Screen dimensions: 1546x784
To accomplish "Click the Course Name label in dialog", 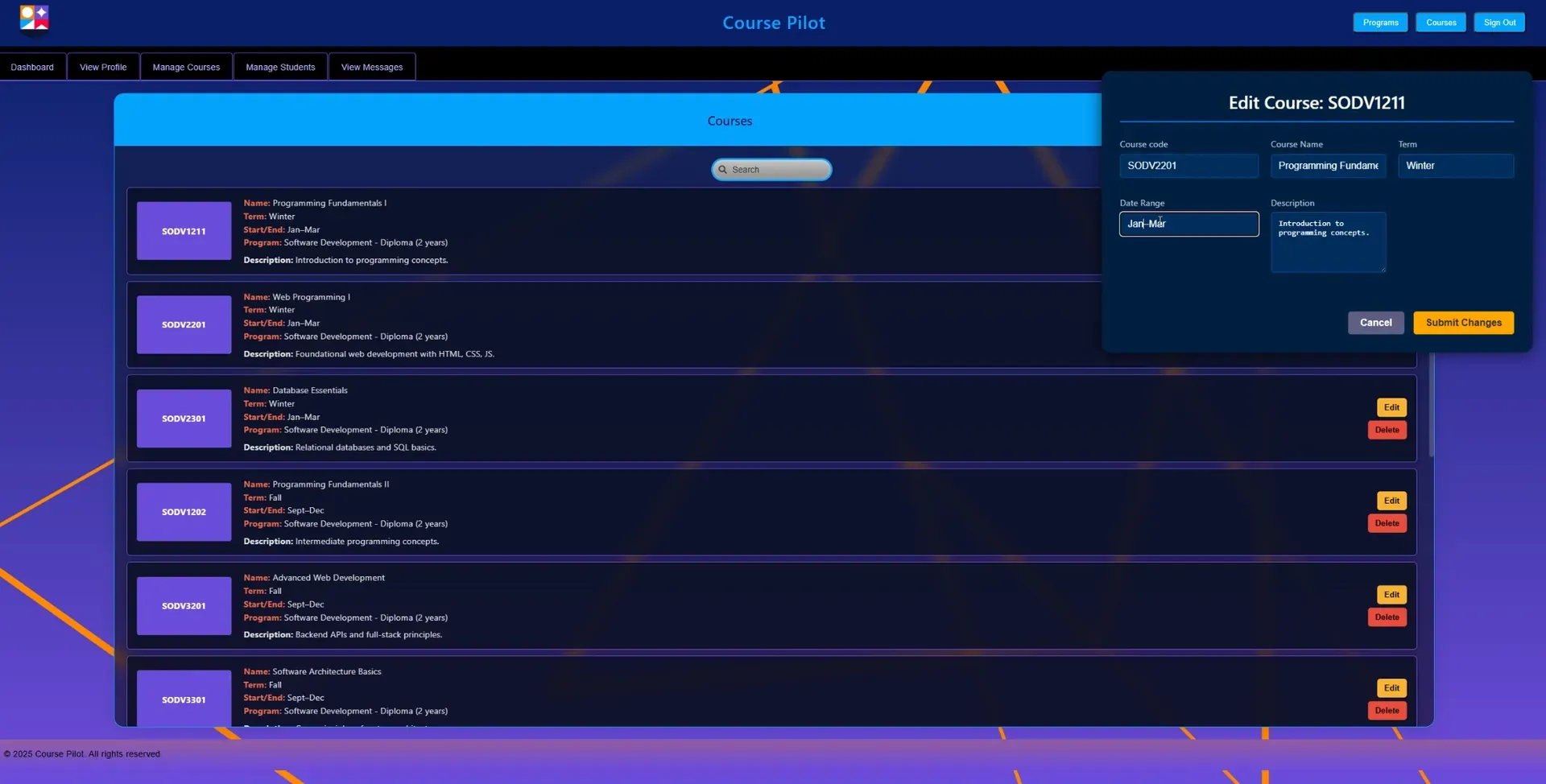I will pos(1296,144).
